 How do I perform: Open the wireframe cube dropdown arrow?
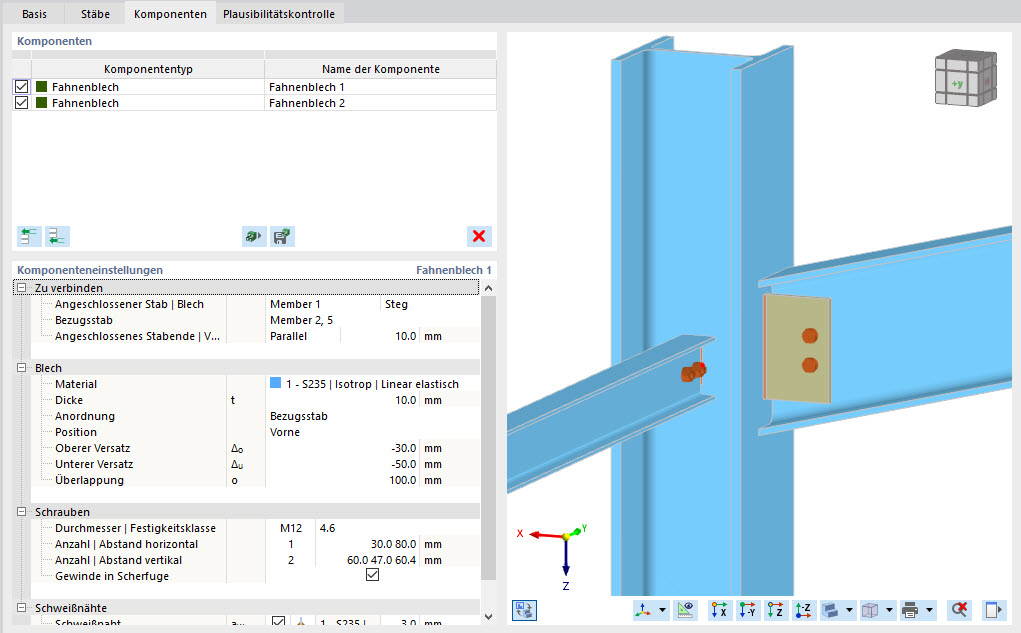coord(889,610)
